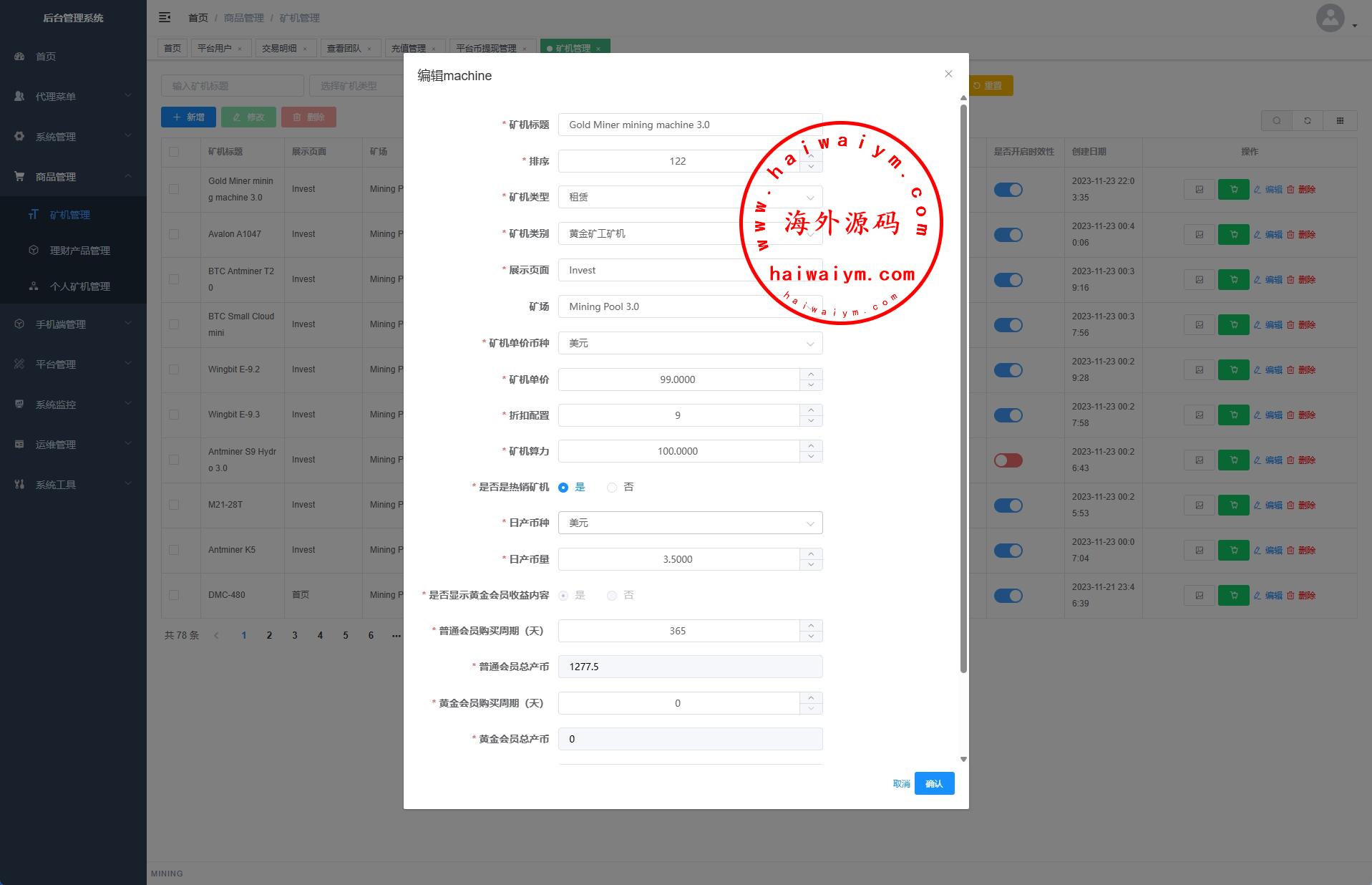Click green cart icon for Avalon A1047 row
Screen dimensions: 1372x885
pos(1233,235)
